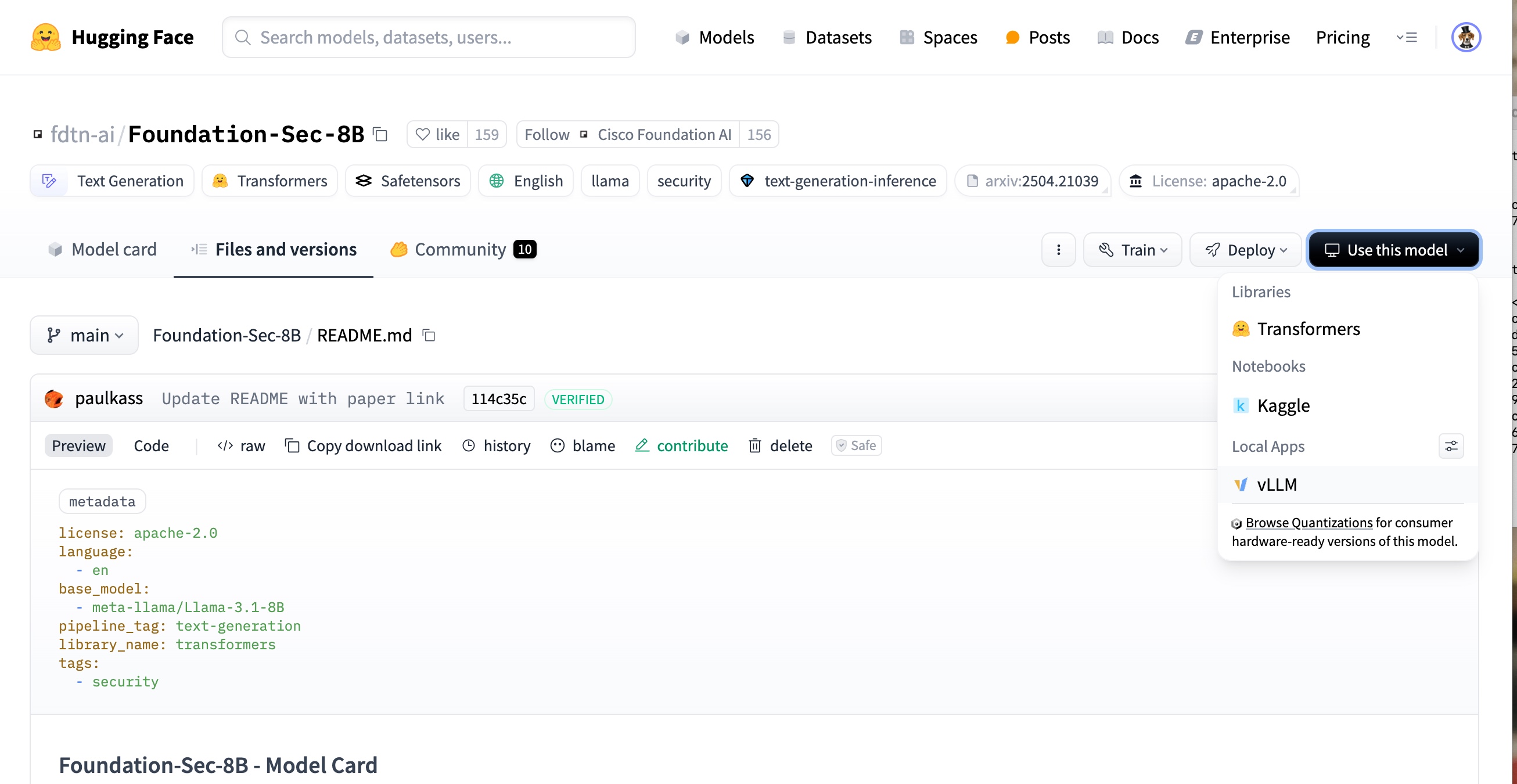Expand the Deploy dropdown
The image size is (1517, 784).
(1245, 250)
